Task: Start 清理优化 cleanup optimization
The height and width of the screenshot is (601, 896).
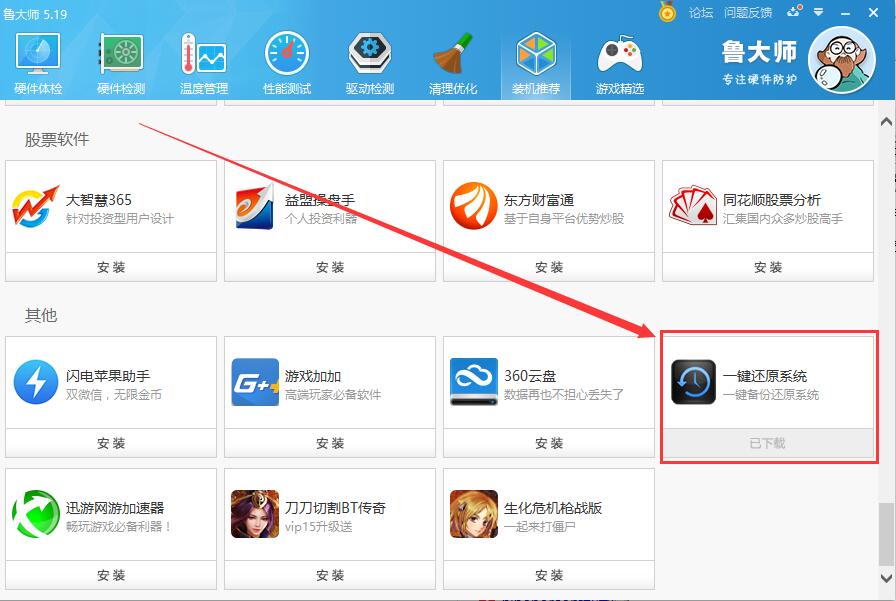Action: pos(453,60)
